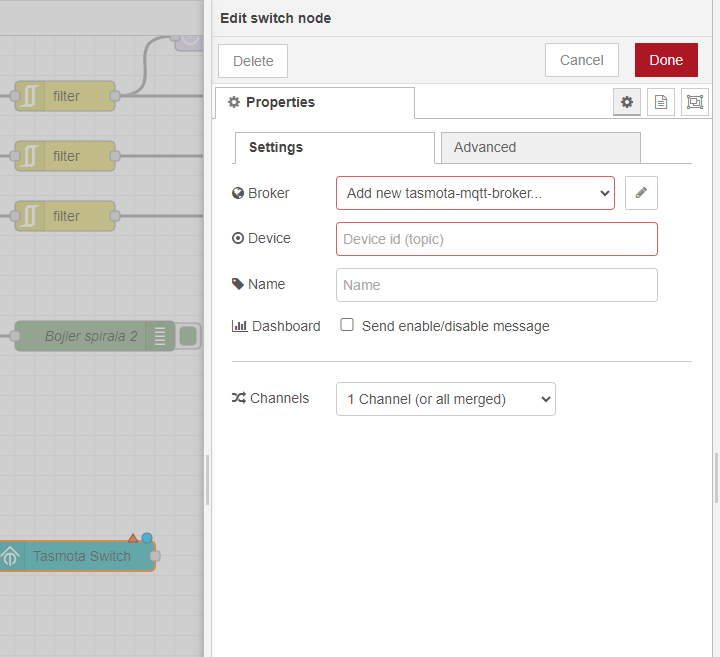Focus the Device id topic field
Viewport: 720px width, 657px height.
click(x=496, y=239)
